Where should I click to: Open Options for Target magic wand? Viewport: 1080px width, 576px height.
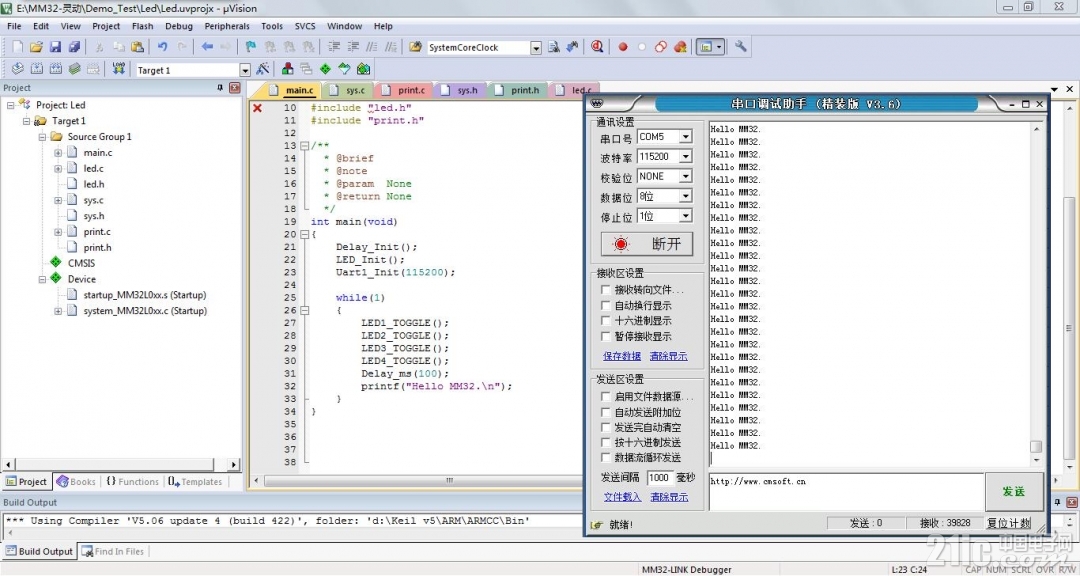point(263,69)
